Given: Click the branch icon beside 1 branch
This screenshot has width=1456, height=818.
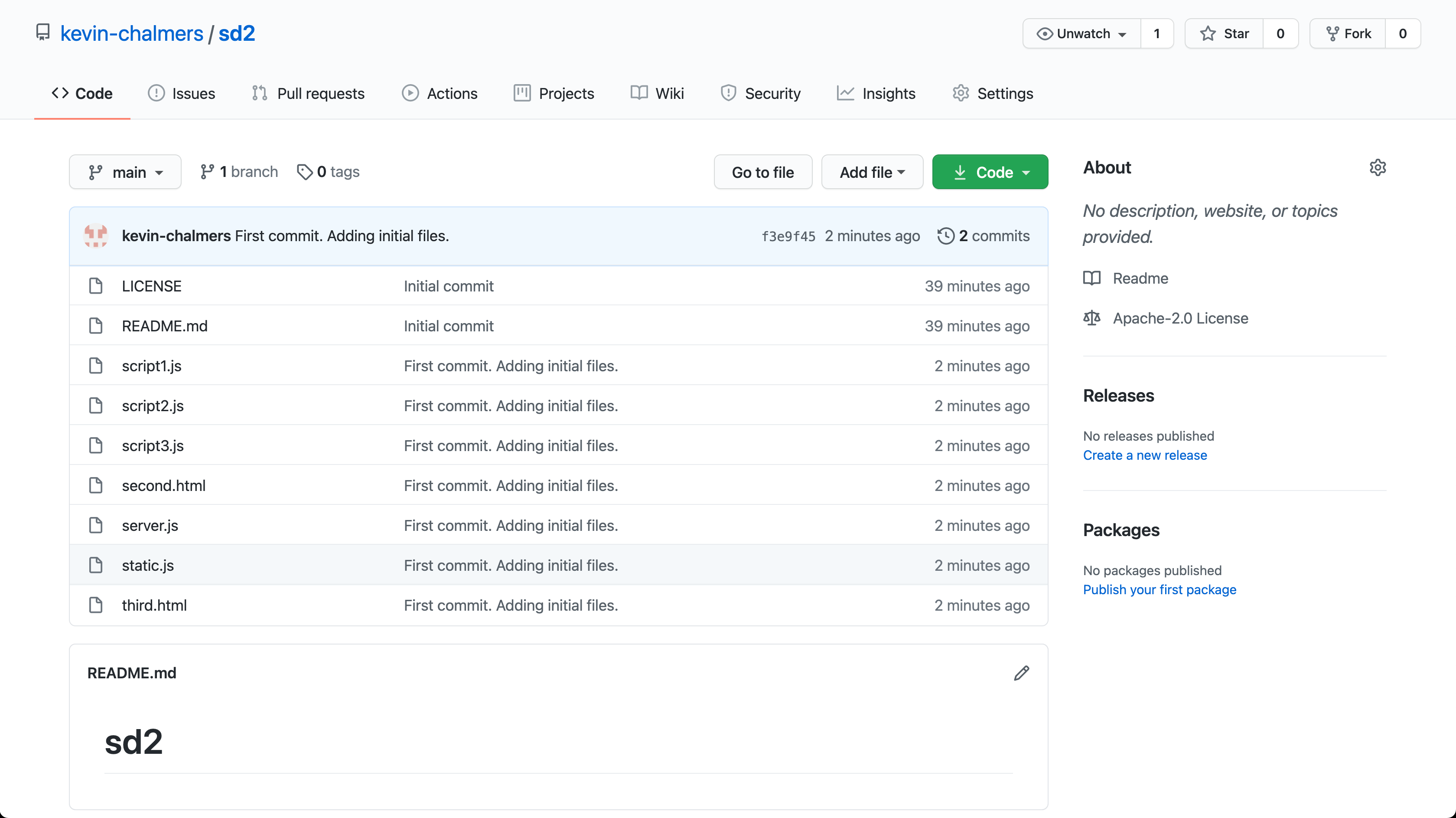Looking at the screenshot, I should (207, 172).
